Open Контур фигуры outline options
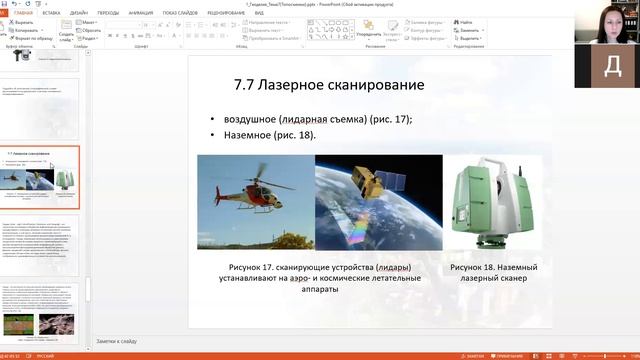This screenshot has width=640, height=360. coord(423,30)
